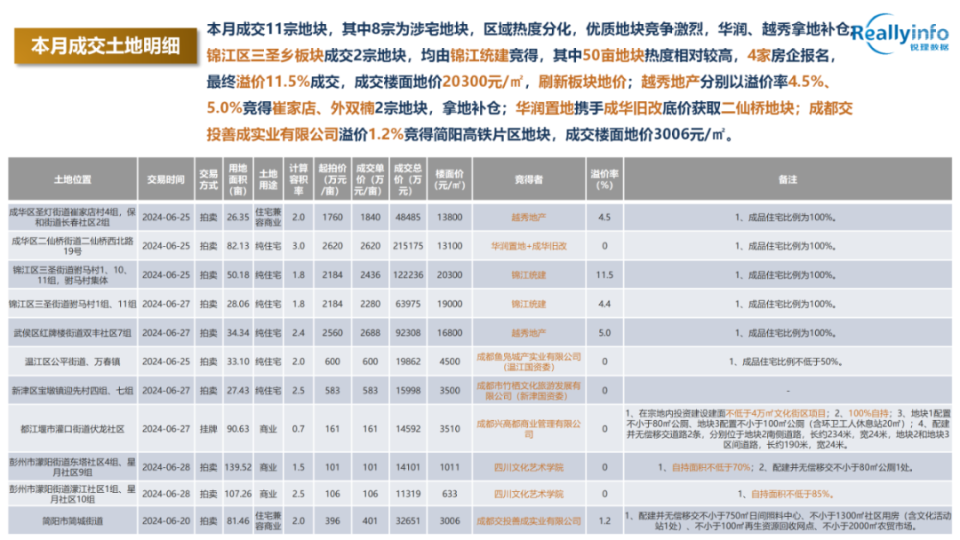Image resolution: width=960 pixels, height=540 pixels.
Task: Click the premium rate cell 4.4
Action: point(604,304)
